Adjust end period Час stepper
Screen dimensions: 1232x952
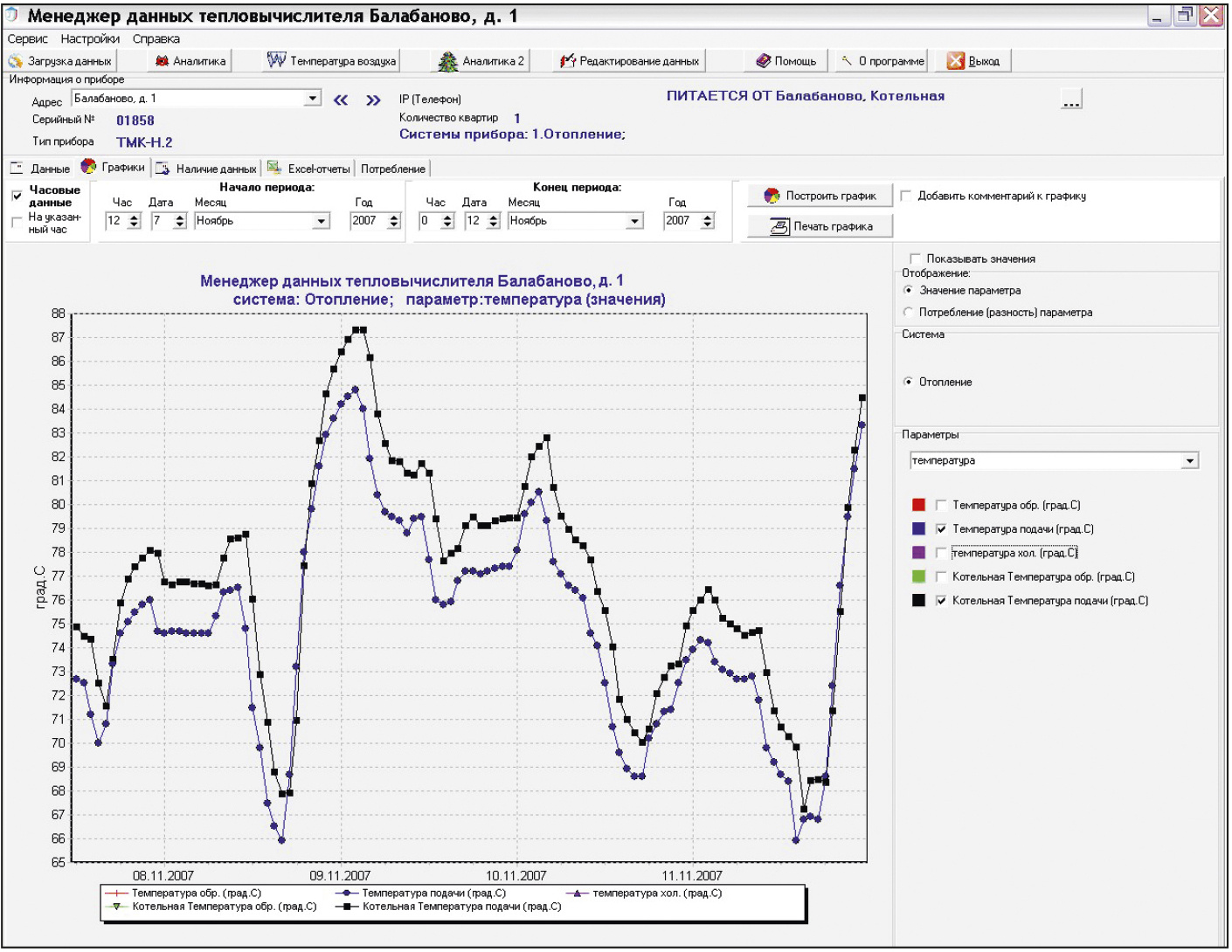coord(447,221)
